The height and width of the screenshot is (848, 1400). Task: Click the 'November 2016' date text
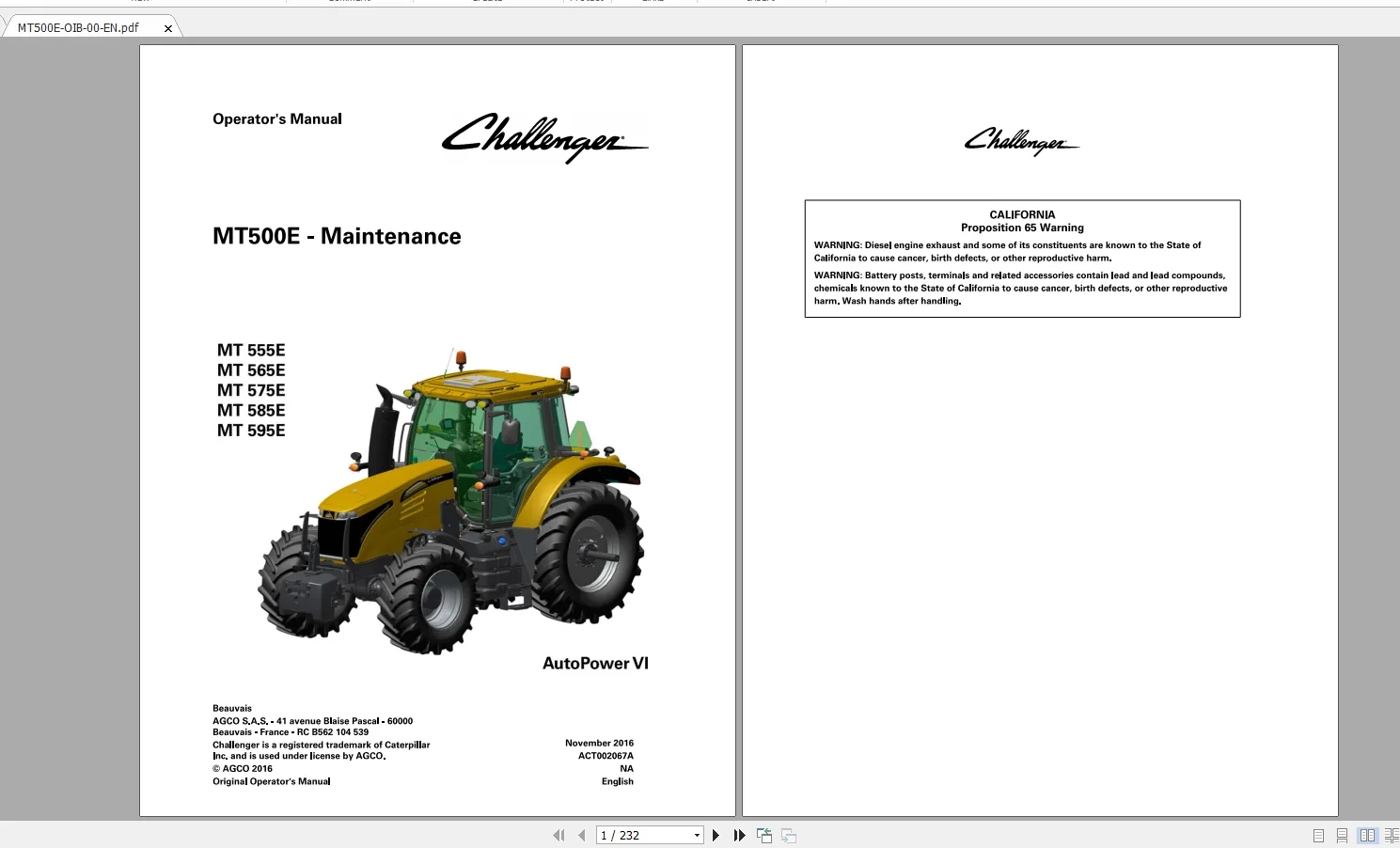coord(599,743)
